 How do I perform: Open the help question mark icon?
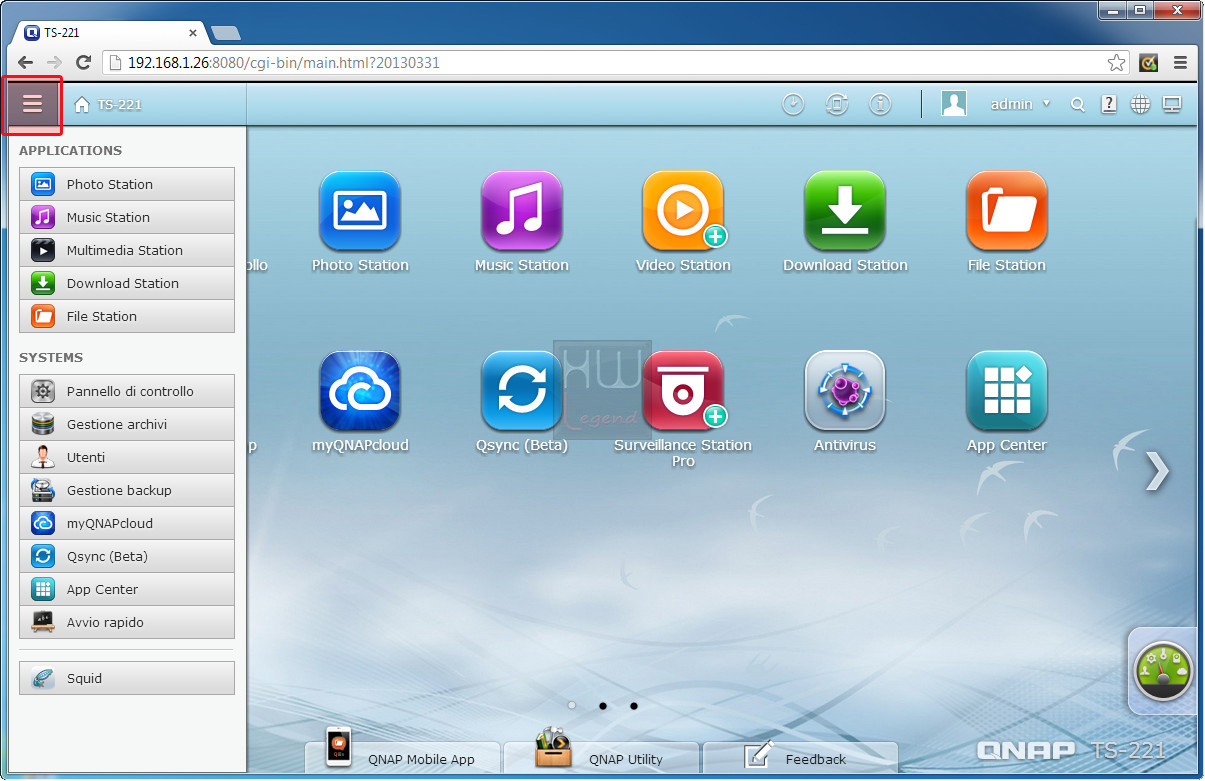[1109, 104]
